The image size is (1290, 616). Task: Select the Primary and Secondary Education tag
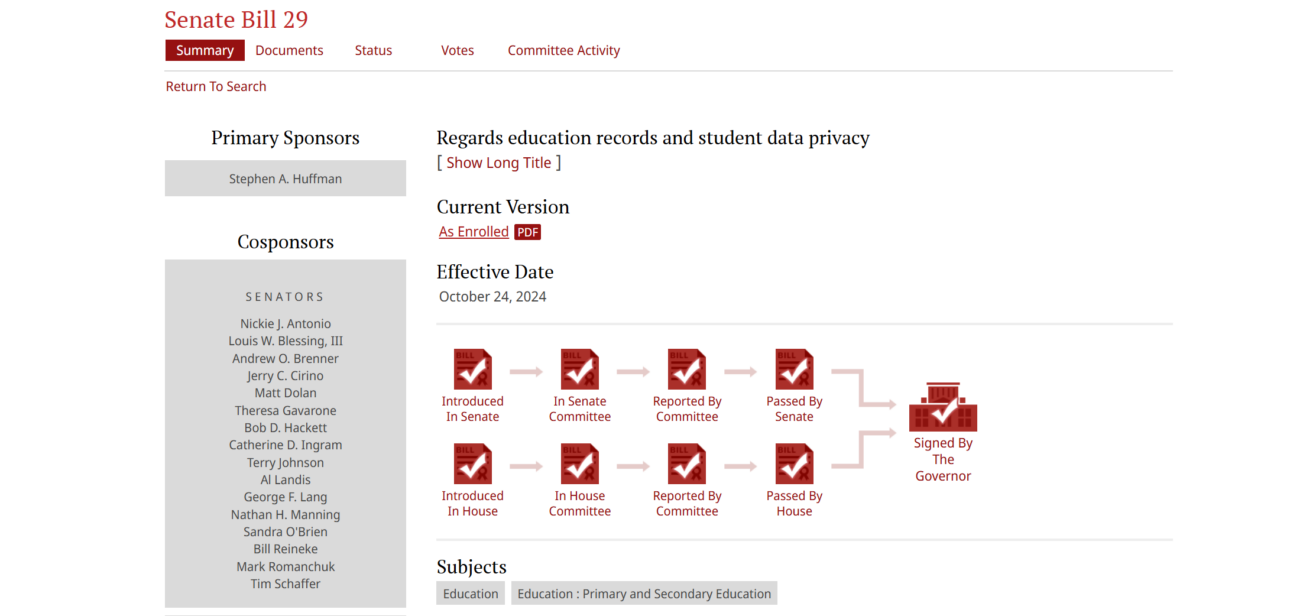(x=644, y=594)
